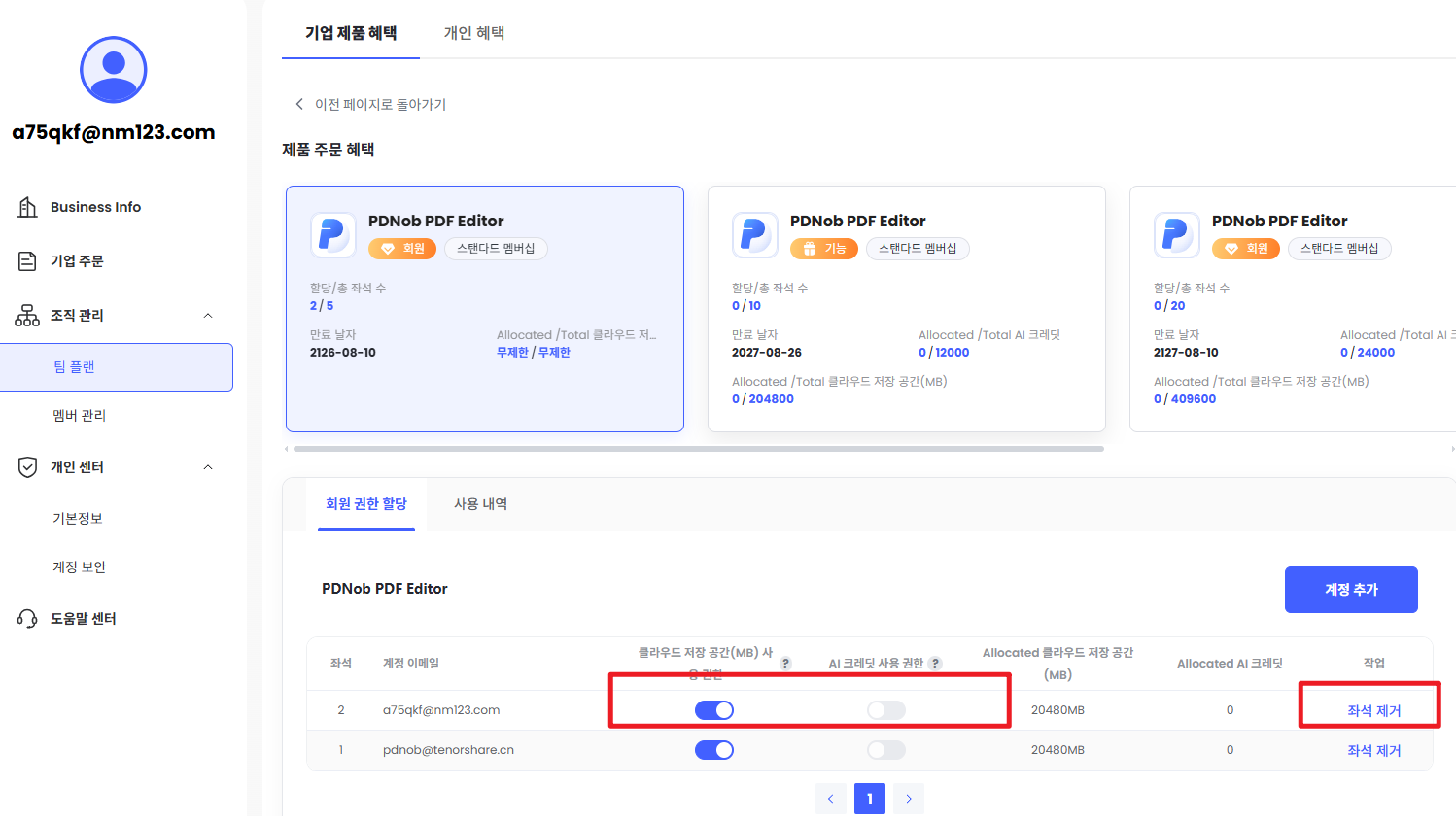Open the 사용 내역 tab
Image resolution: width=1456 pixels, height=822 pixels.
pyautogui.click(x=481, y=503)
